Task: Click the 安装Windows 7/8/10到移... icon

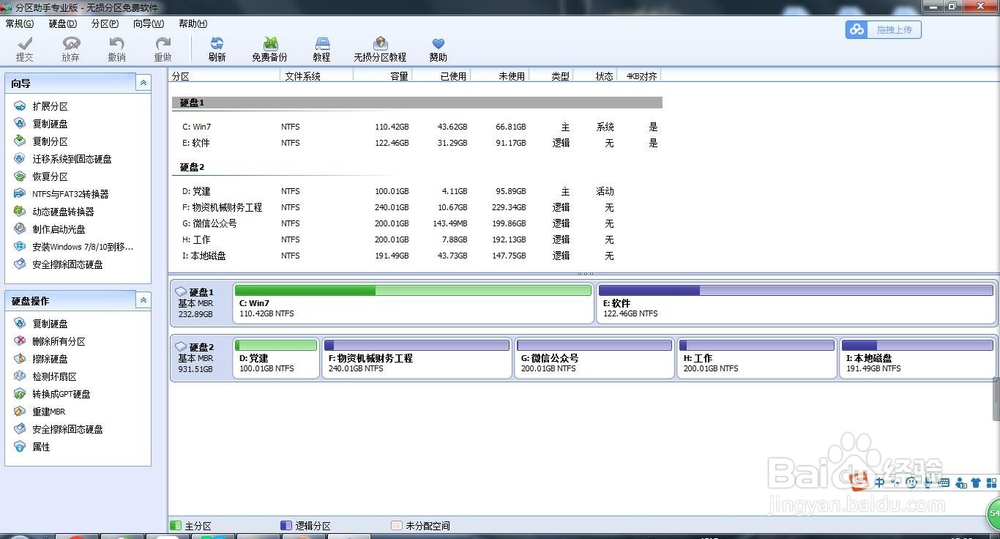Action: point(20,246)
